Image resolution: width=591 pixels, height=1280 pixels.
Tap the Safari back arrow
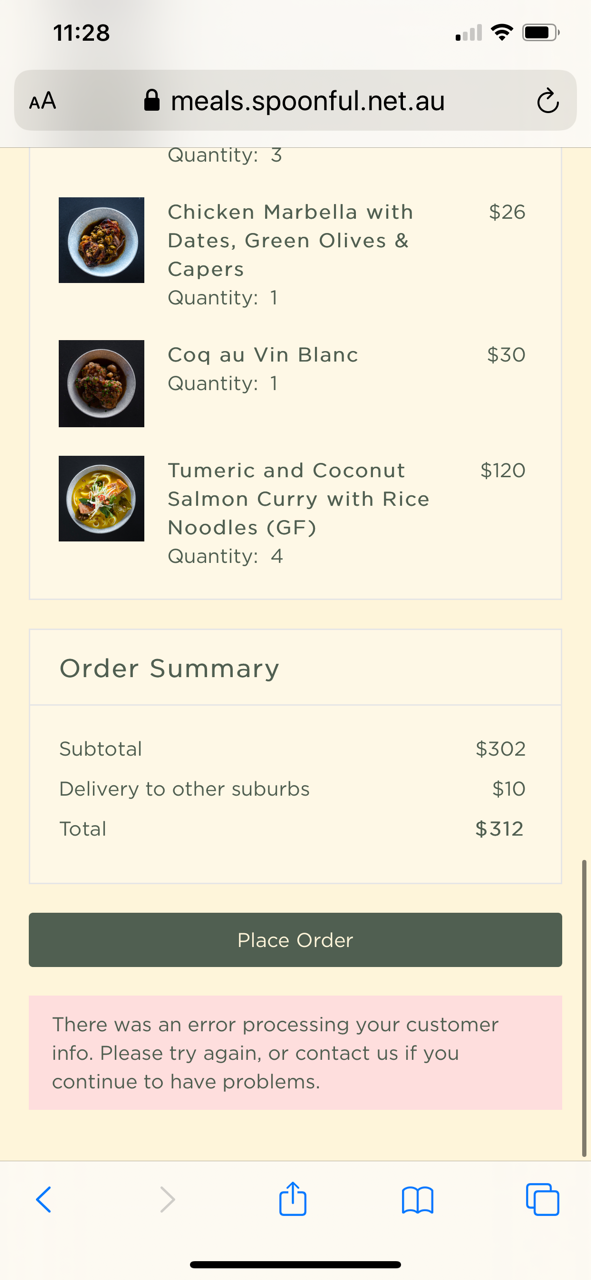43,1199
